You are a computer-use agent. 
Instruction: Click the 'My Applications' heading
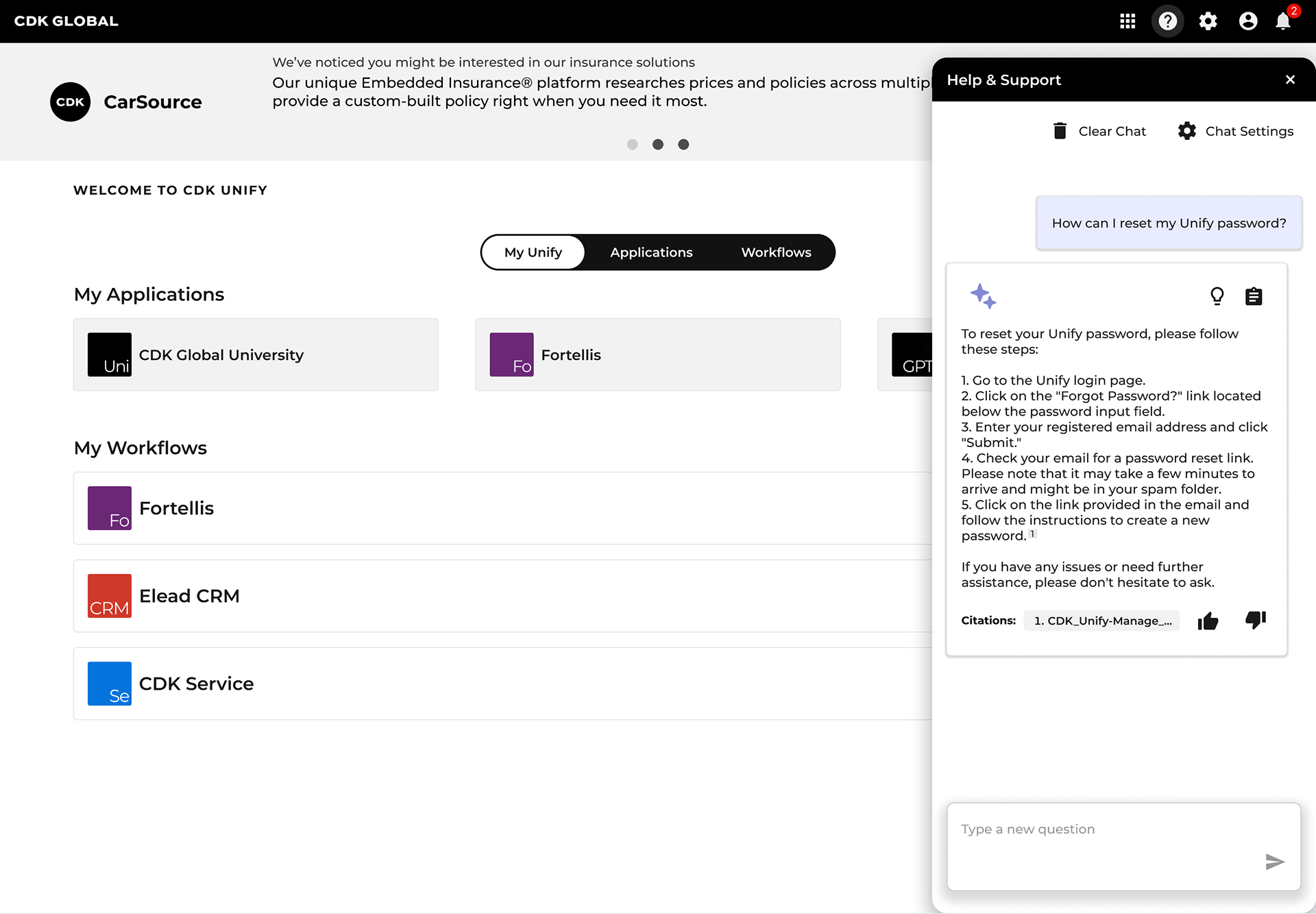point(149,294)
